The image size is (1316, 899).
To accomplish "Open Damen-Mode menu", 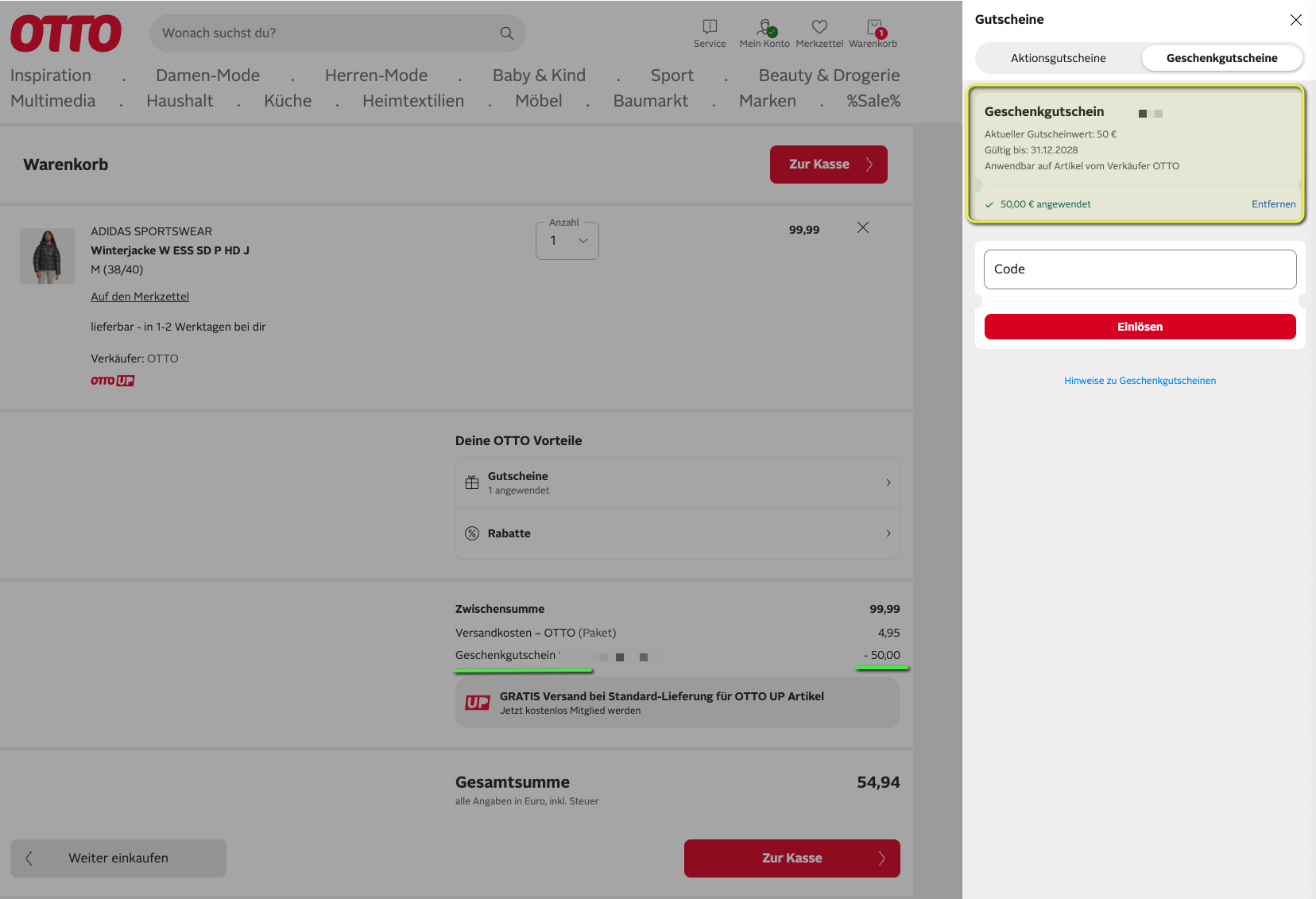I will (208, 76).
